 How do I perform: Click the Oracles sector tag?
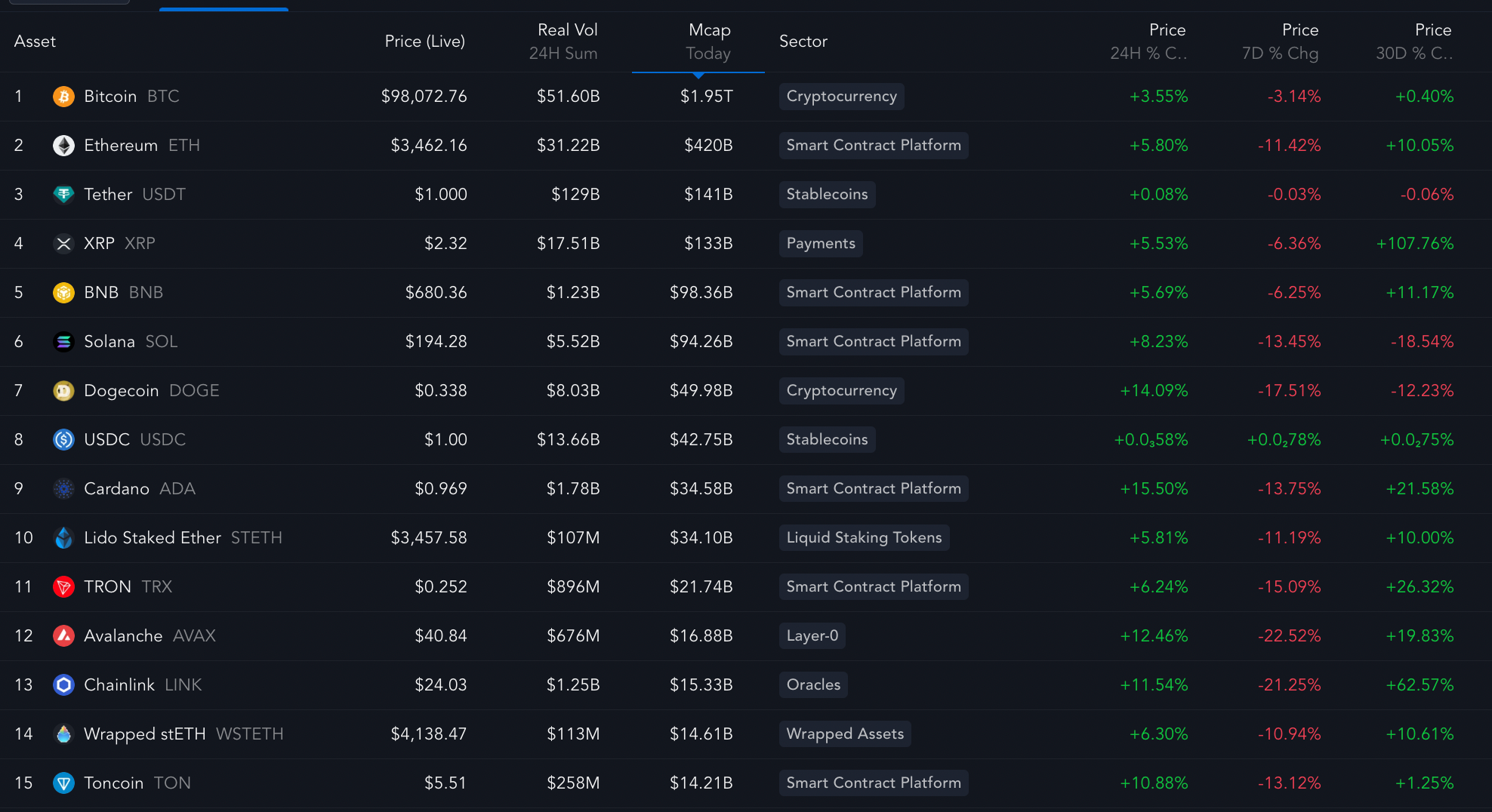813,685
